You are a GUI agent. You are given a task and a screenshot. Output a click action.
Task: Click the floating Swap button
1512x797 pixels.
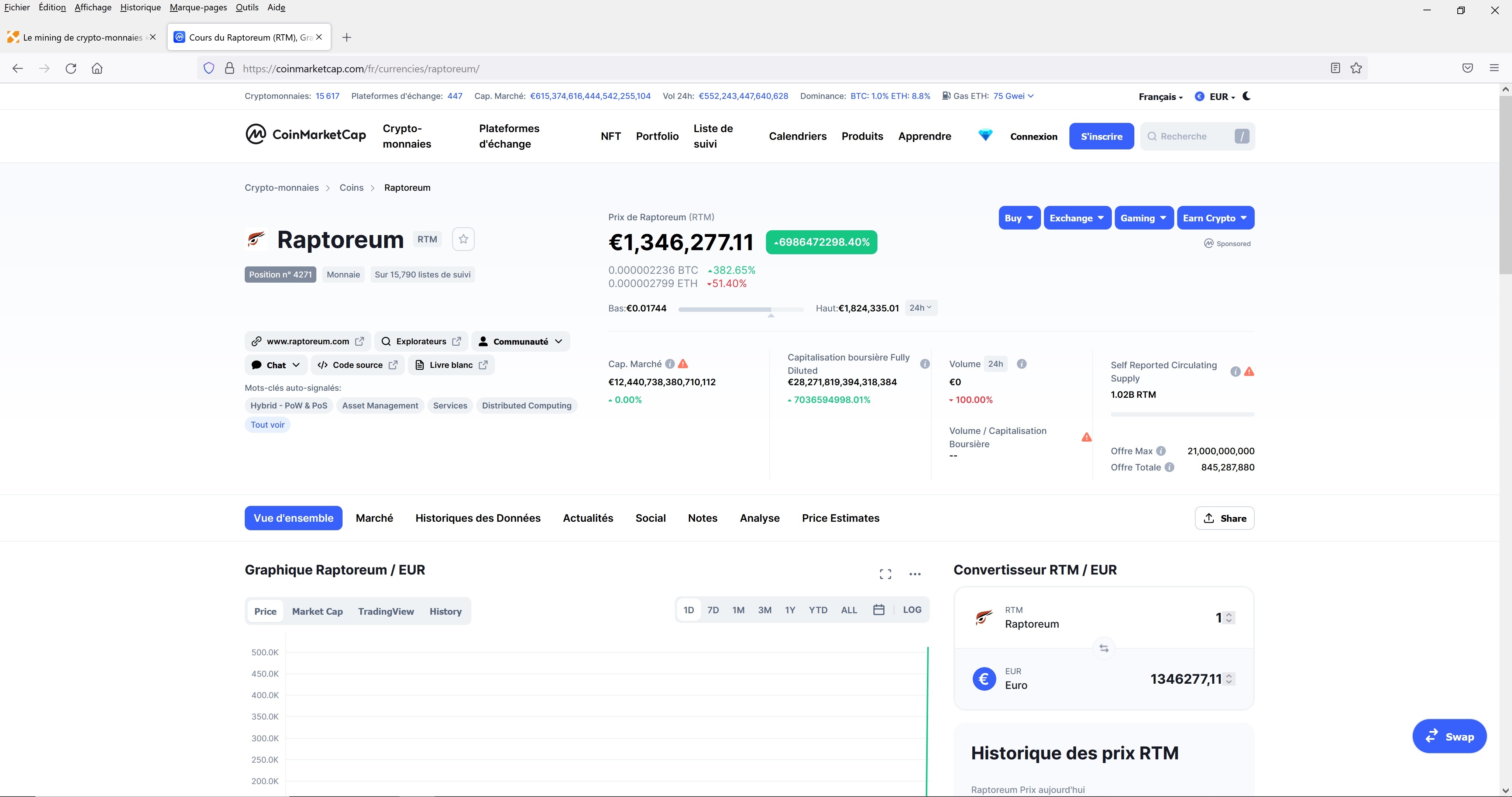[1449, 736]
